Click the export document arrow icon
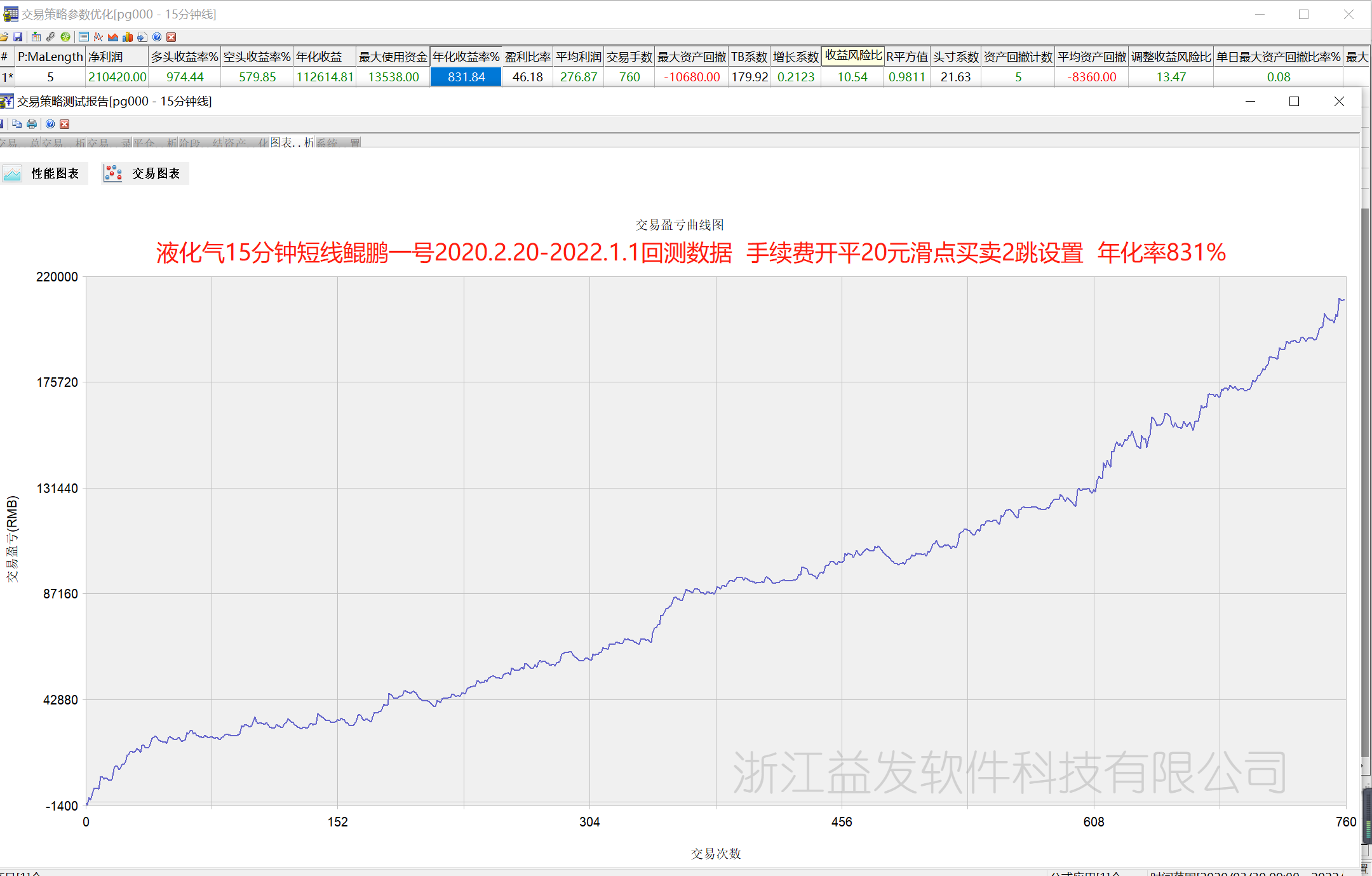Image resolution: width=1372 pixels, height=876 pixels. click(x=142, y=37)
